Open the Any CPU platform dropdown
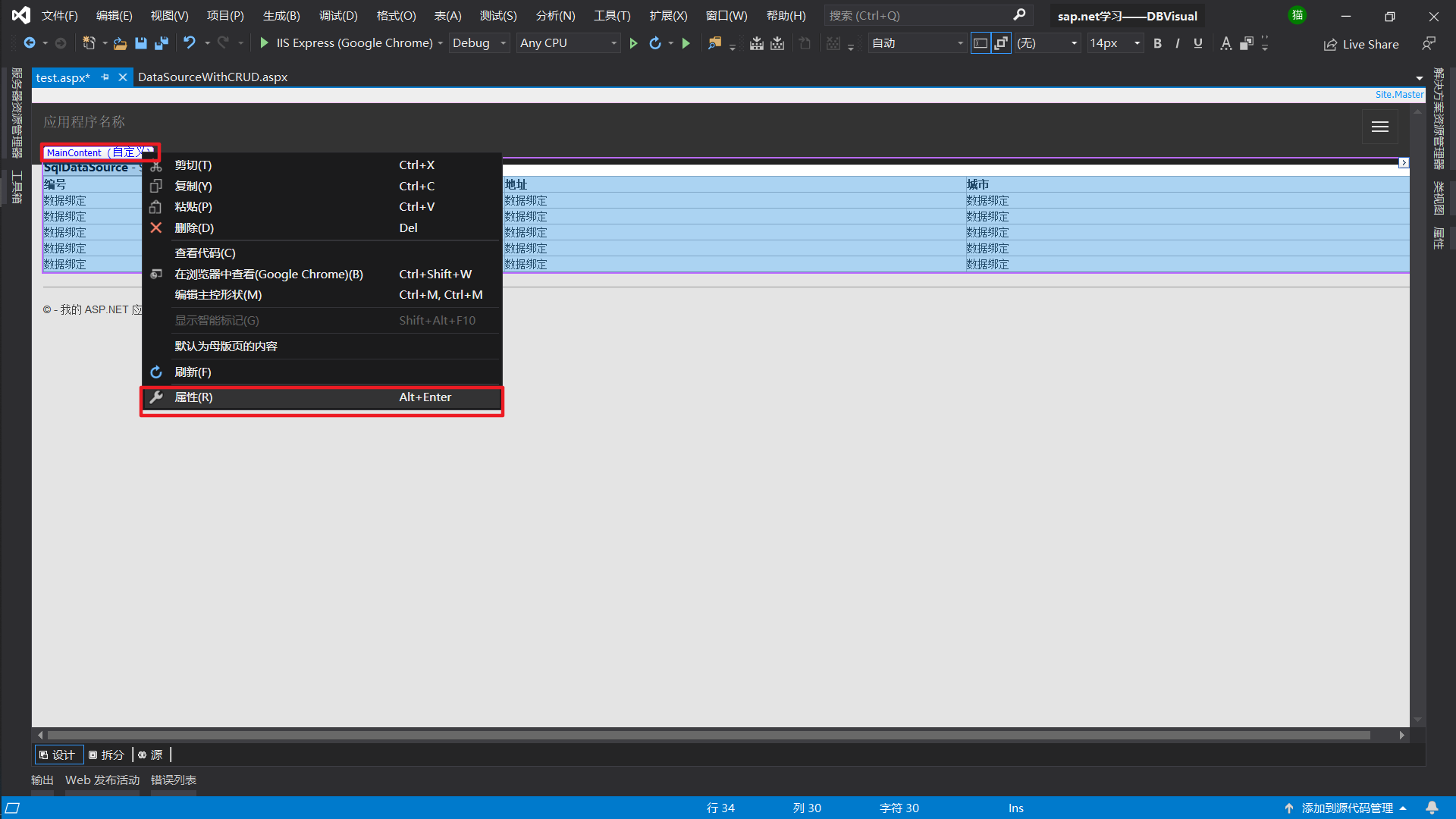 pos(569,43)
